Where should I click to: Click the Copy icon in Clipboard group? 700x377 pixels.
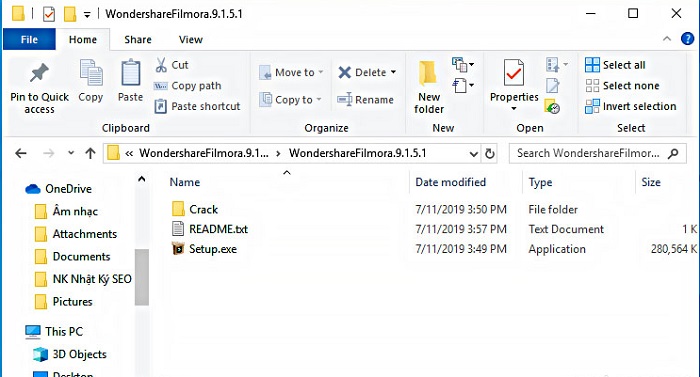point(91,73)
